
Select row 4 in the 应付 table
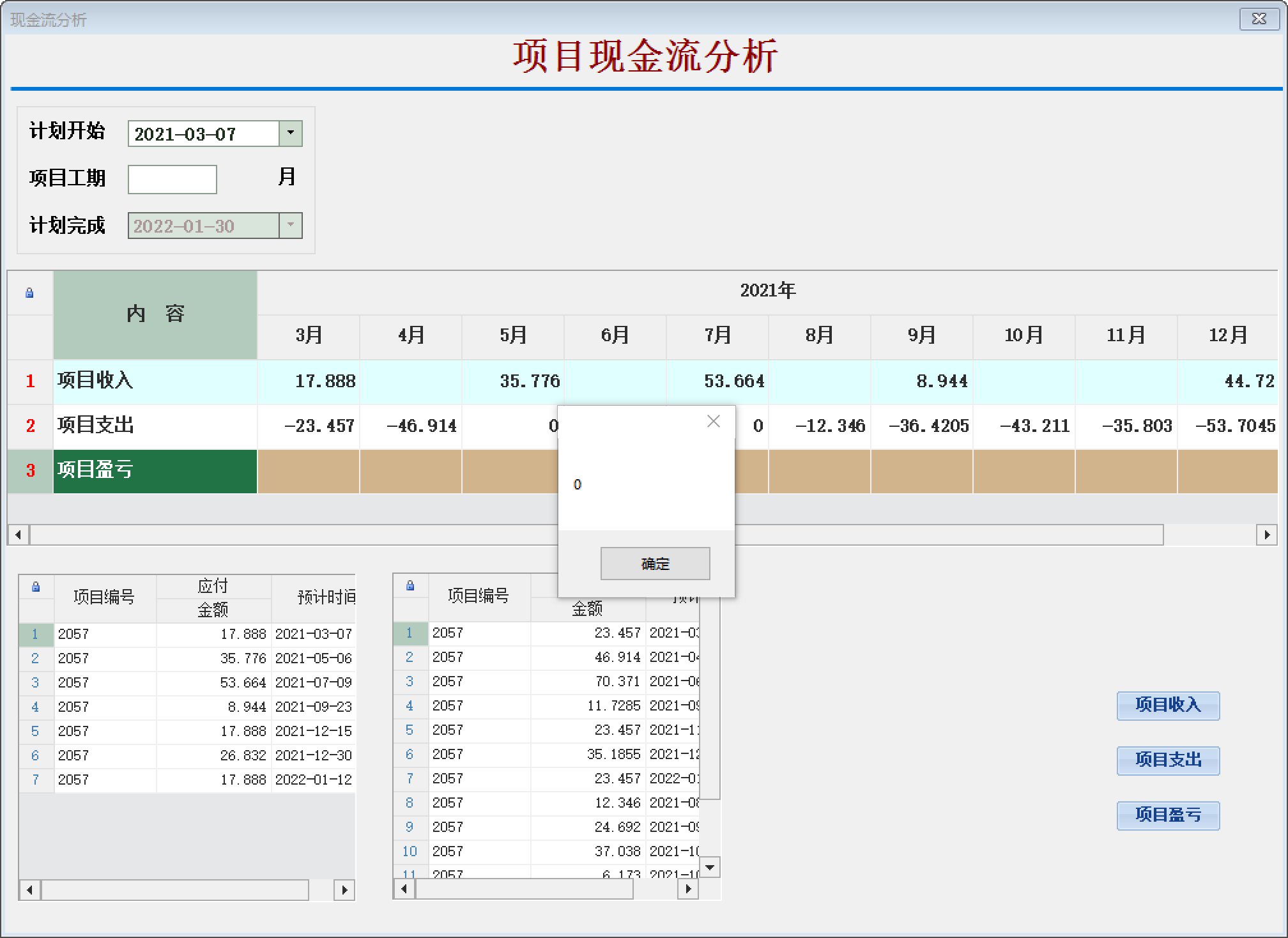coord(35,707)
